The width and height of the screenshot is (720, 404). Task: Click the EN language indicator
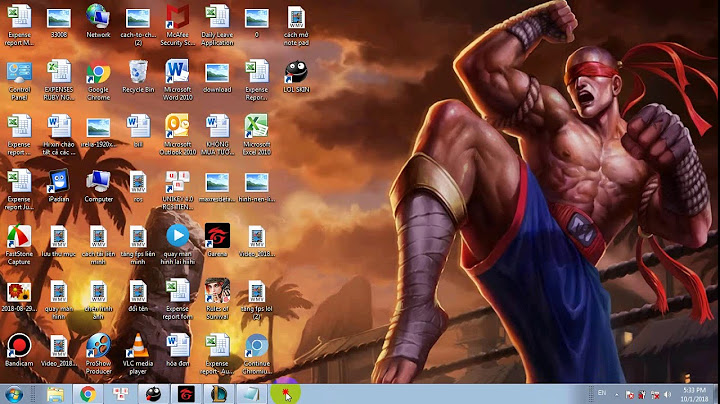(x=602, y=393)
